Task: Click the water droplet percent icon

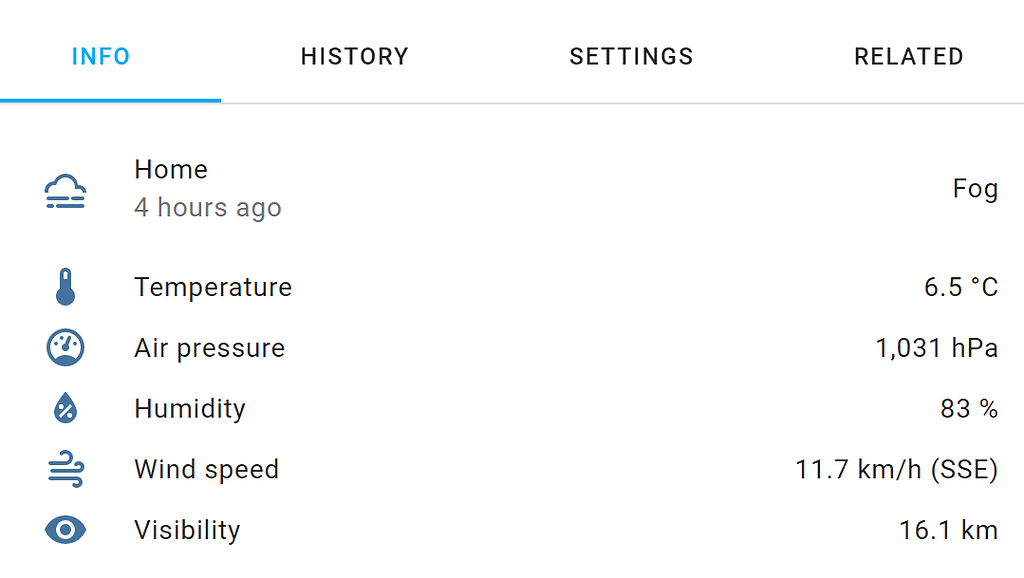Action: tap(66, 409)
